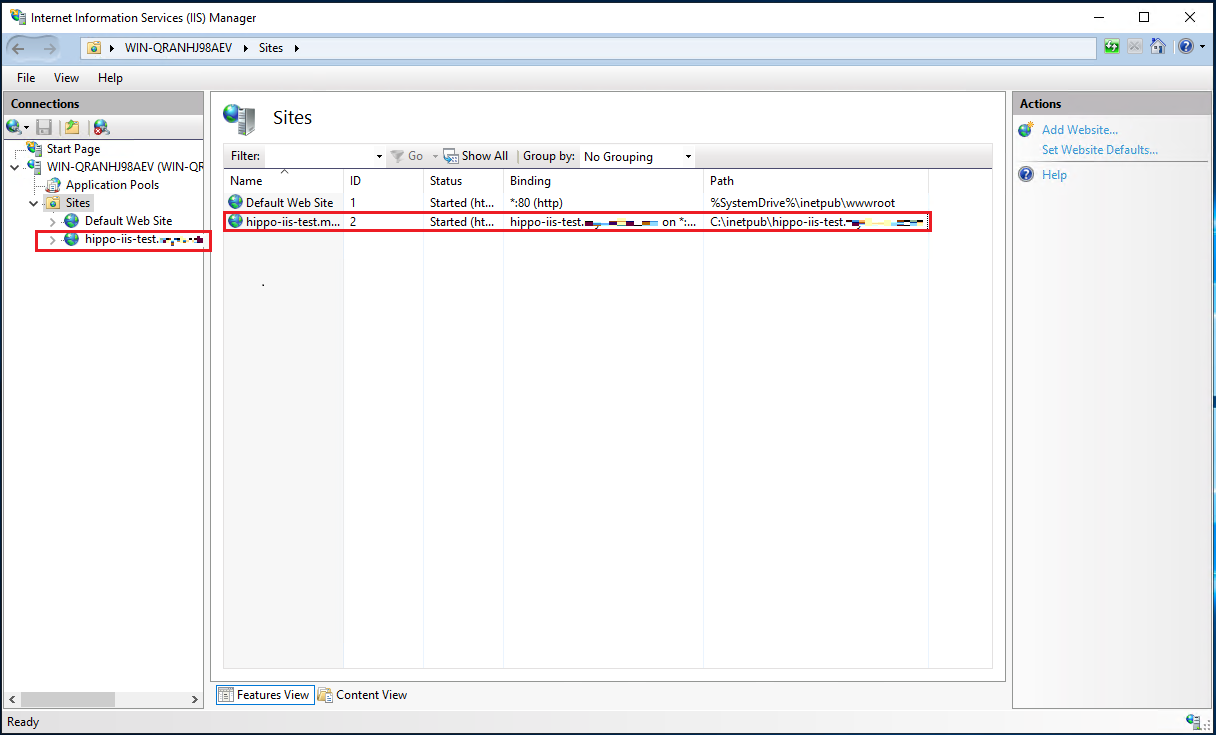The width and height of the screenshot is (1216, 736).
Task: Click *:80 (http) binding cell
Action: 536,203
